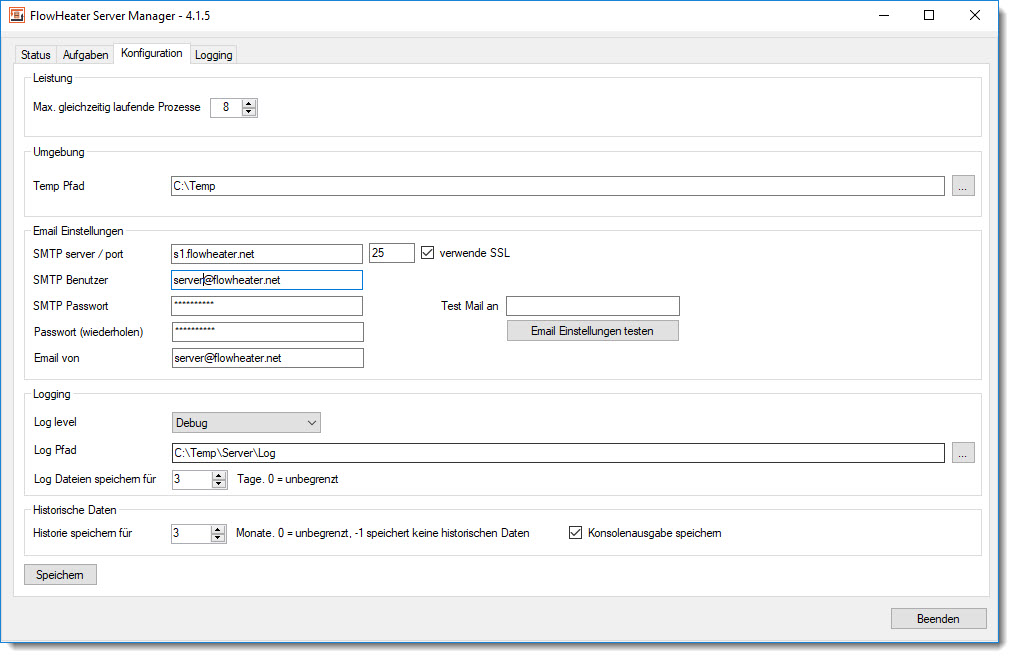Decrease Historie speichern für months
The height and width of the screenshot is (658, 1014).
(x=218, y=538)
